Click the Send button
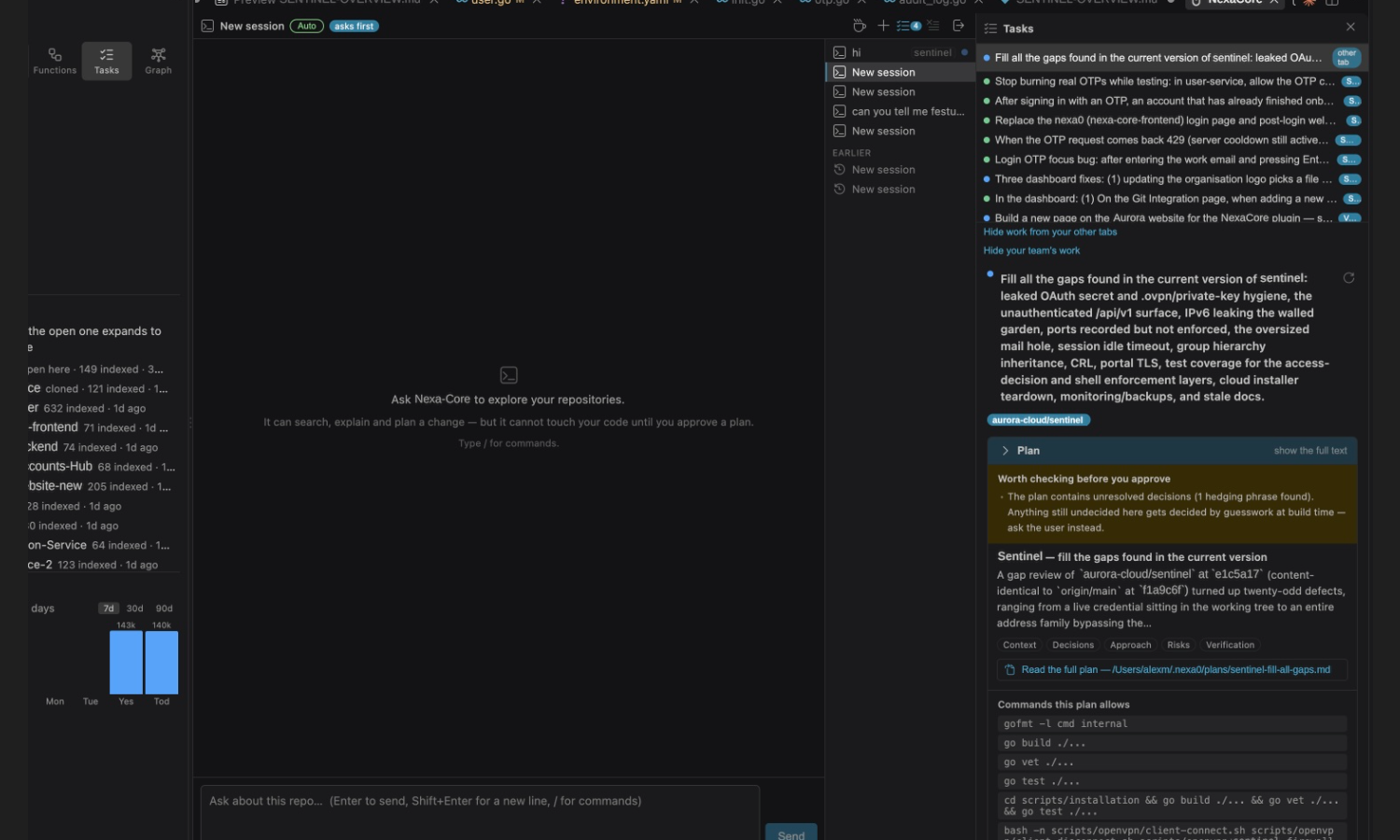 (x=791, y=833)
